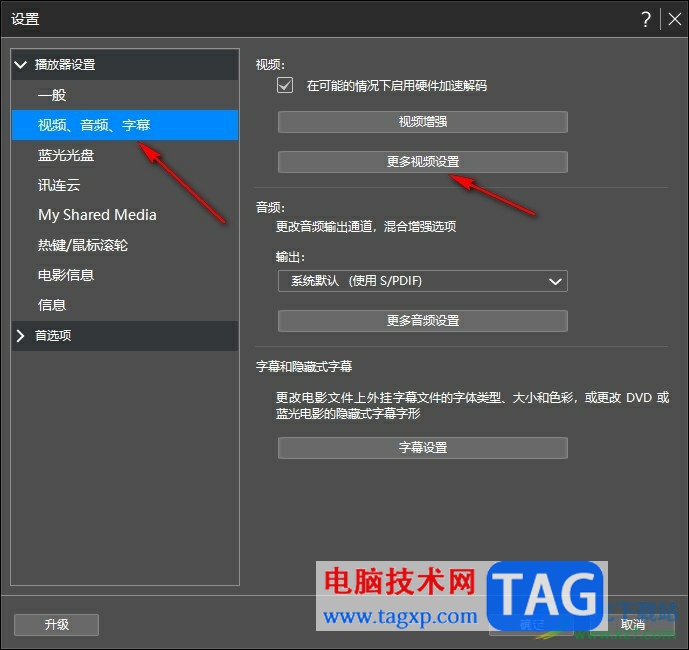
Task: Go to My Shared Media settings
Action: point(125,215)
